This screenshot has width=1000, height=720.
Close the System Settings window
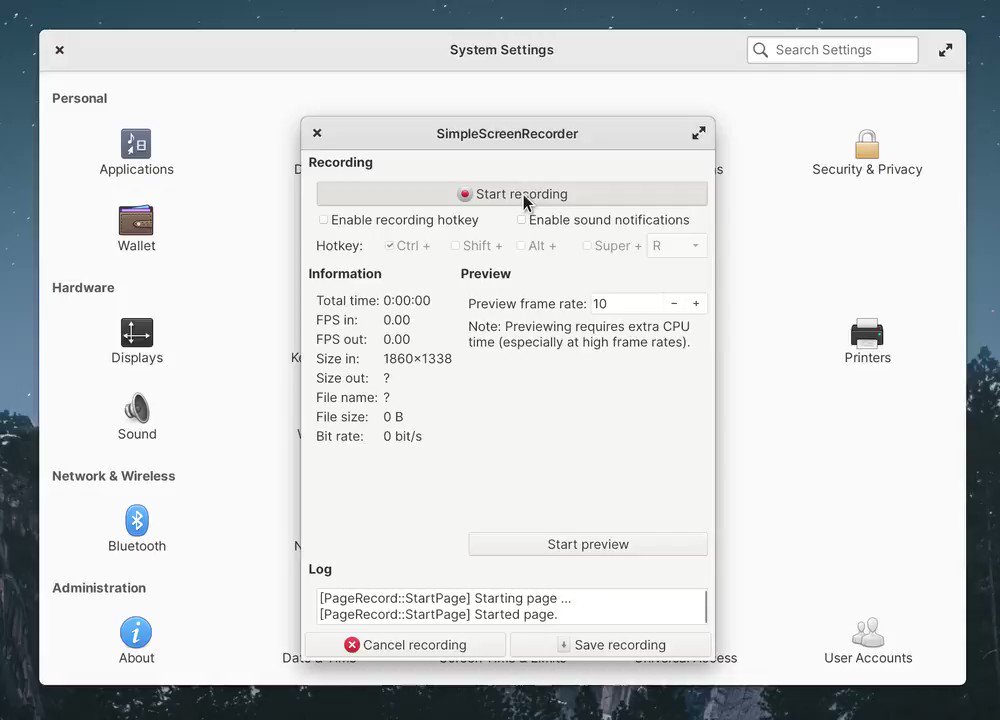click(59, 50)
